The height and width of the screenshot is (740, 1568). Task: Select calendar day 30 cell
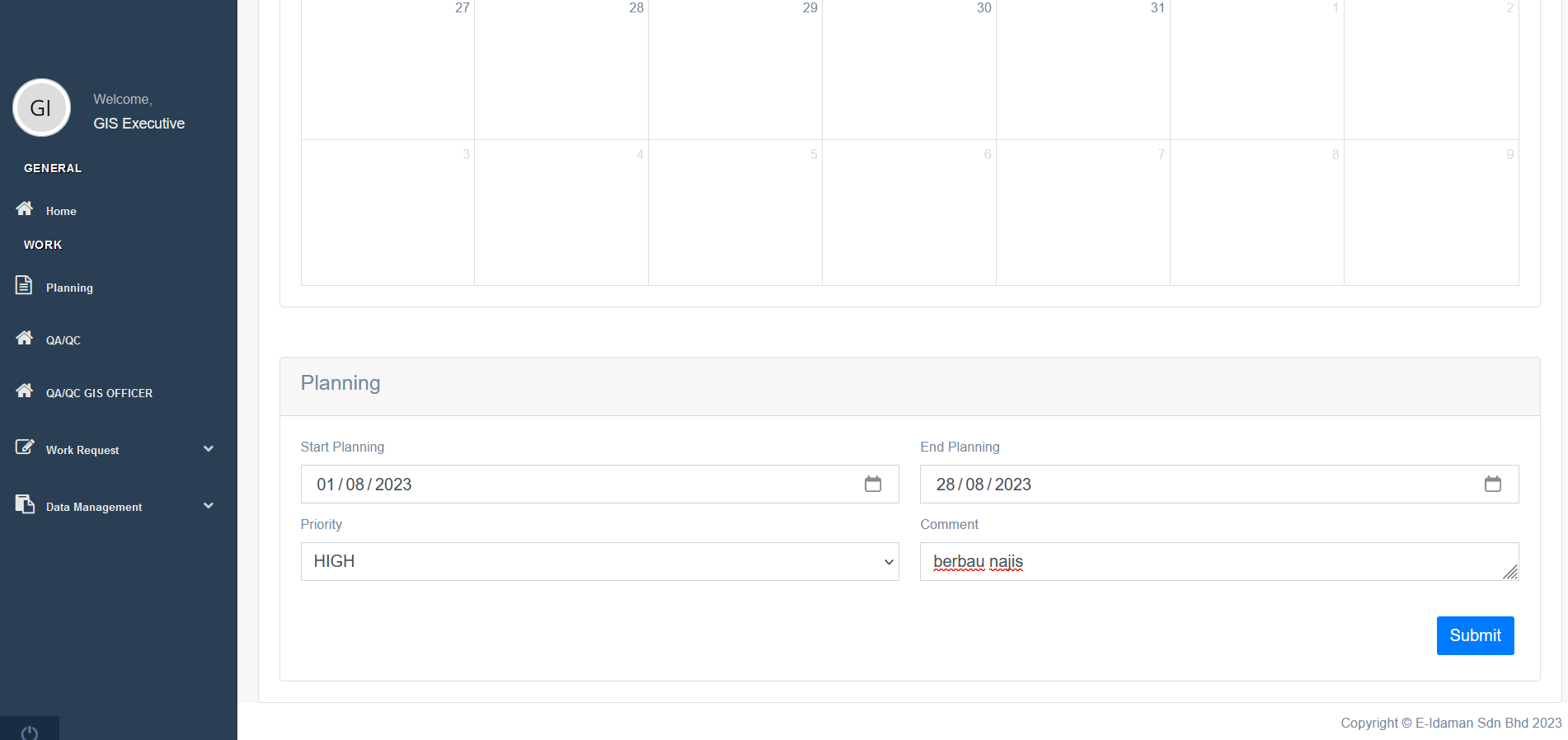coord(909,70)
